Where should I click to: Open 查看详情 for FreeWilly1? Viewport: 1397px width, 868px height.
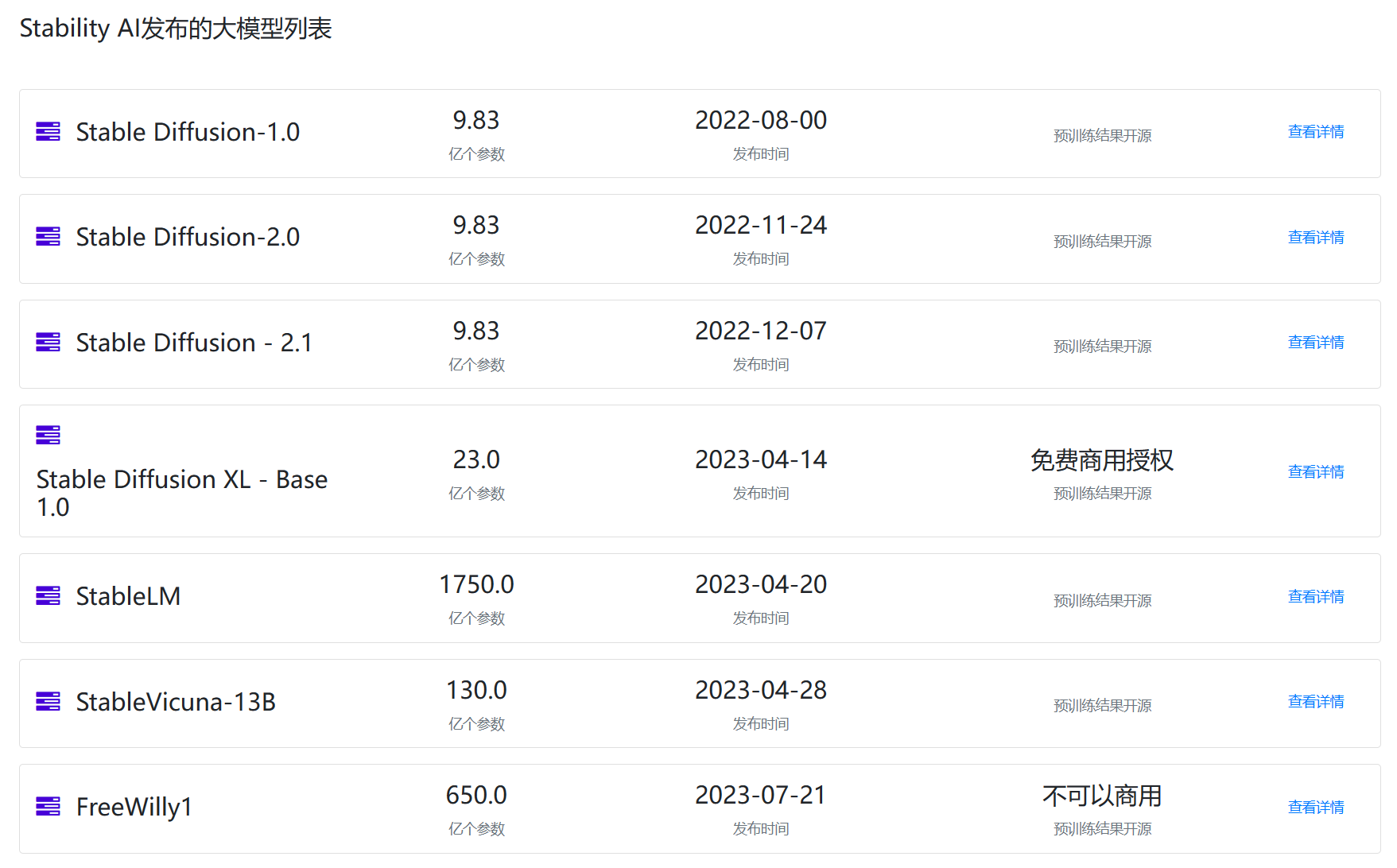[x=1316, y=808]
